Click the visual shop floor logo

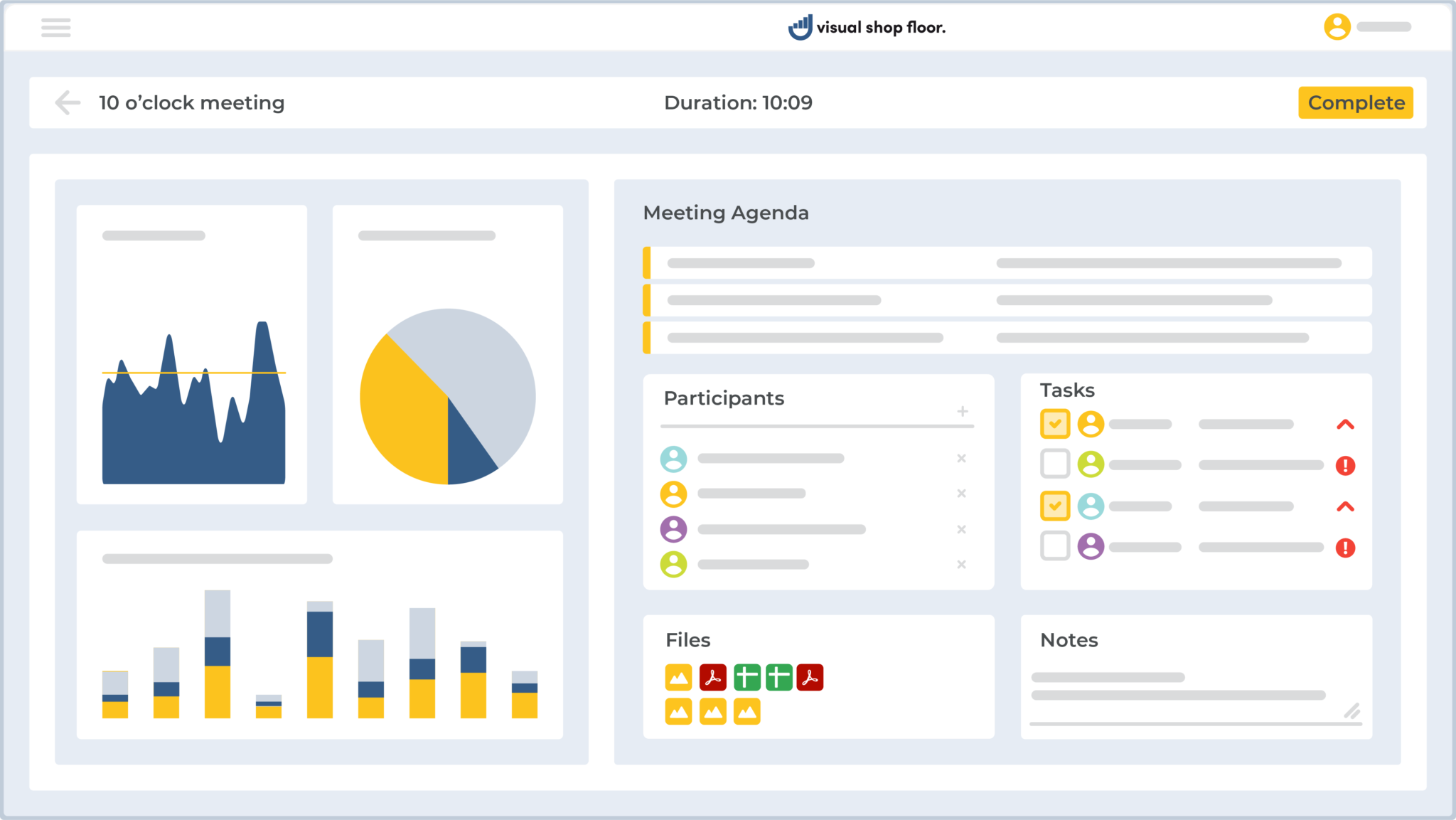867,27
